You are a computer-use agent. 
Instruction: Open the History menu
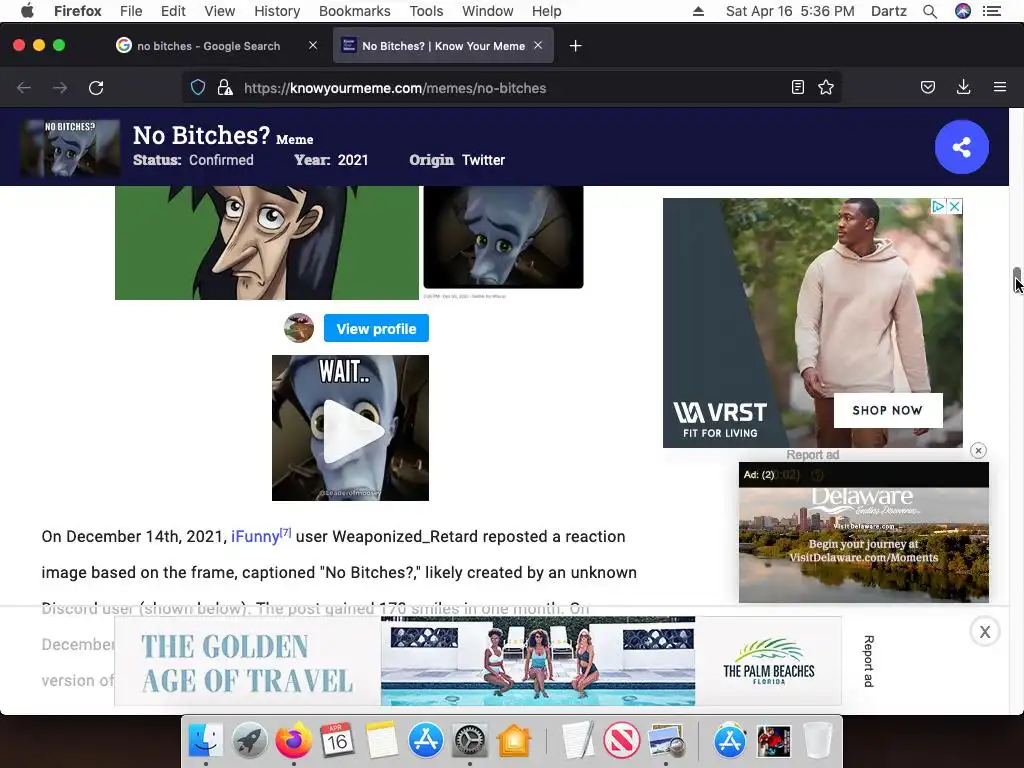point(277,11)
